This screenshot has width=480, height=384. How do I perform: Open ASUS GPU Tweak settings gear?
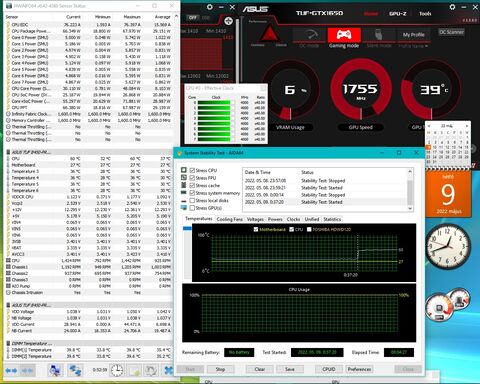click(x=452, y=6)
